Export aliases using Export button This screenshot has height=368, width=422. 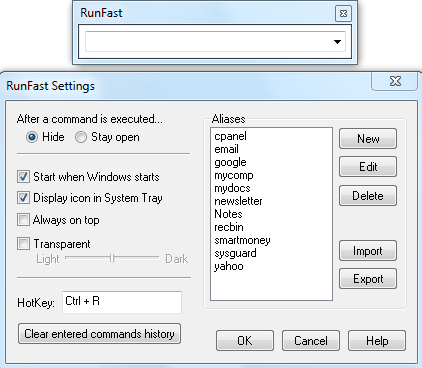point(368,279)
